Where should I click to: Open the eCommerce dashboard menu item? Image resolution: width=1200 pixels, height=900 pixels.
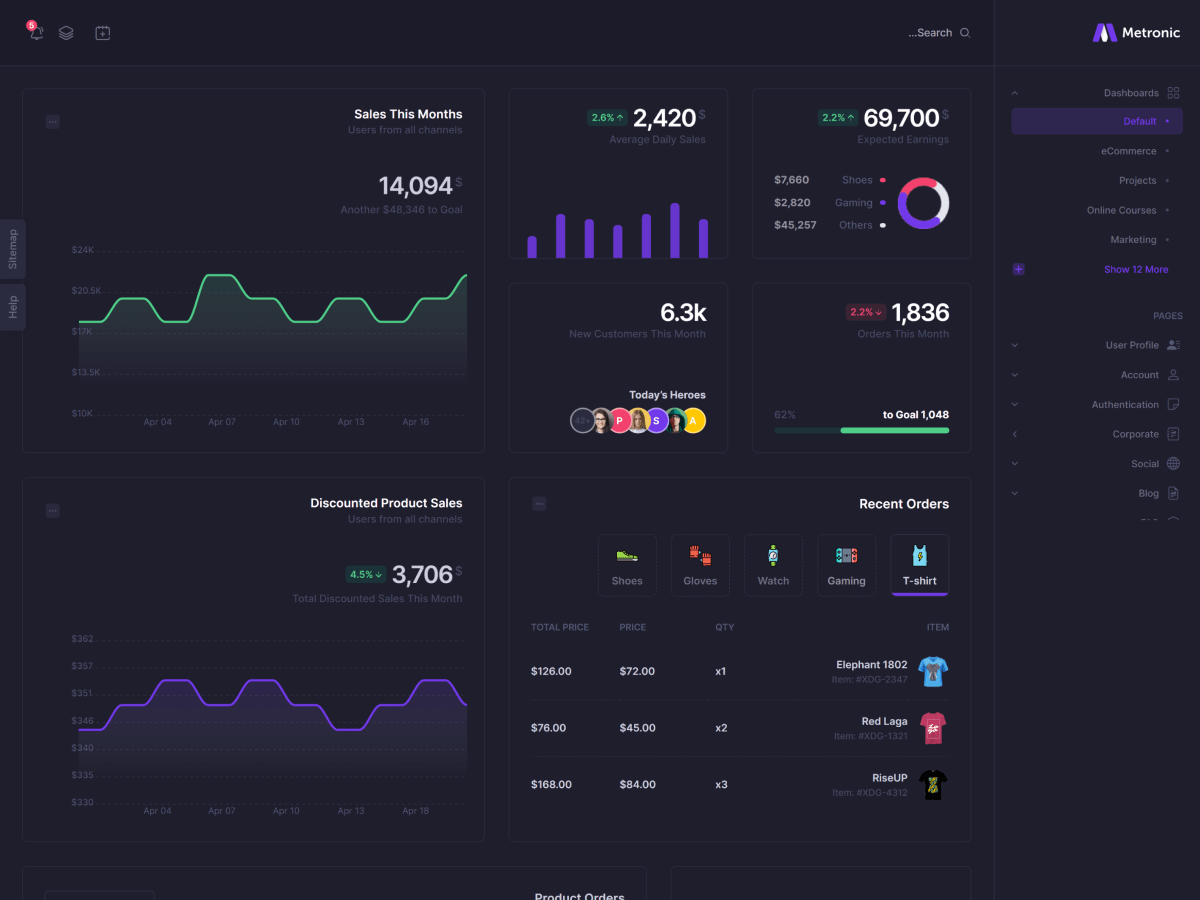click(1128, 151)
